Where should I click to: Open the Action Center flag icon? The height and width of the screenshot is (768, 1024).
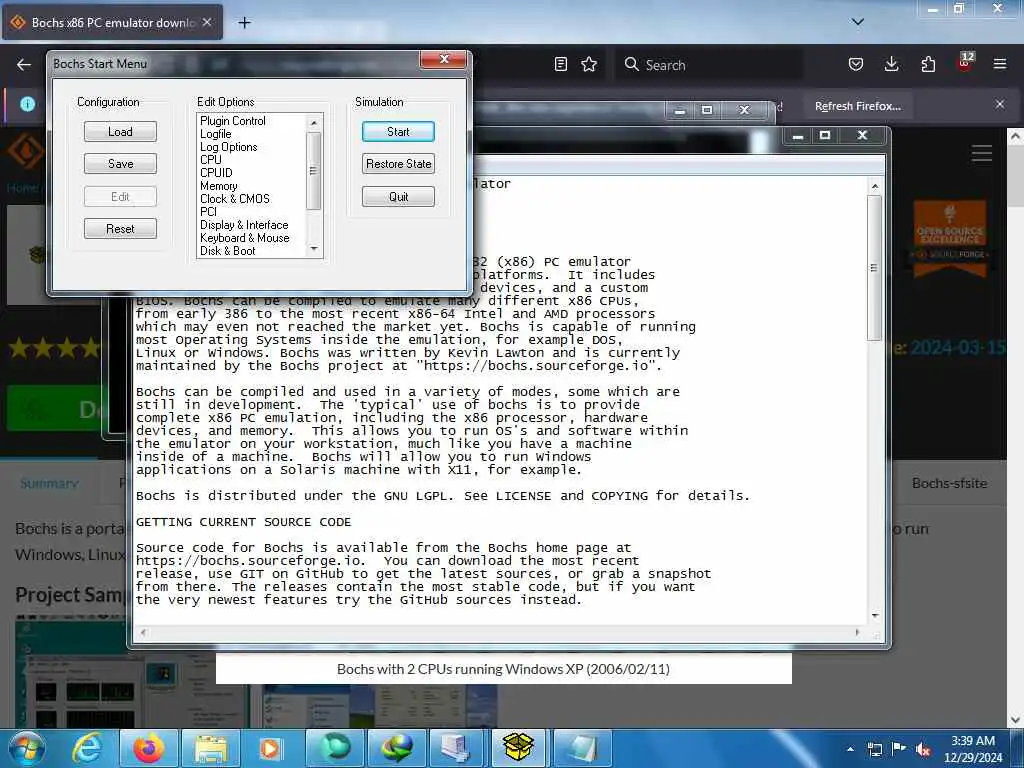899,749
